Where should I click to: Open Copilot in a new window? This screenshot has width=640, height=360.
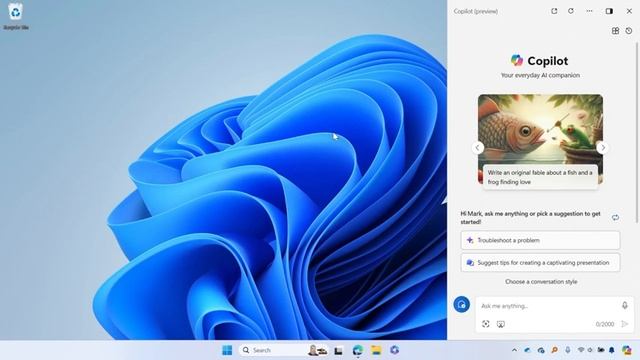(x=554, y=11)
